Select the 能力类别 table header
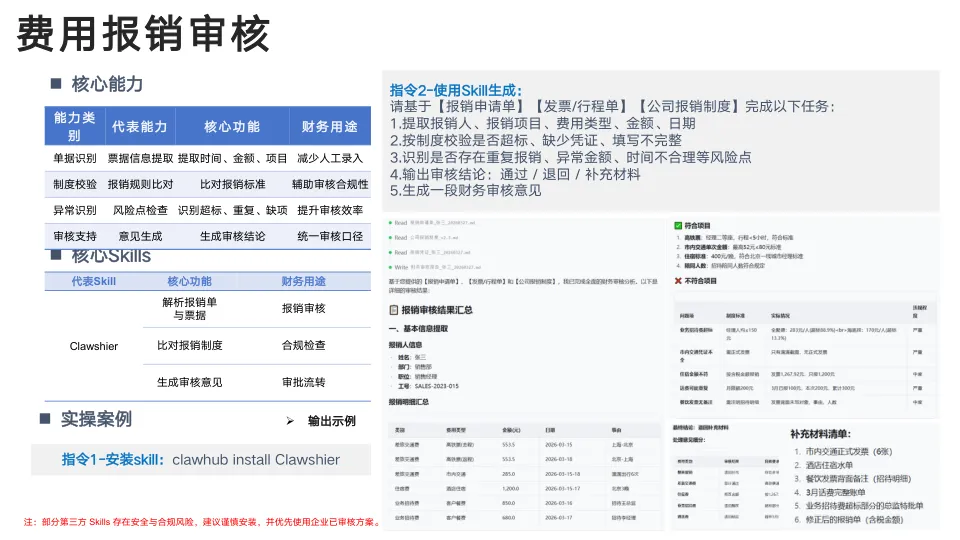This screenshot has width=960, height=540. 75,126
